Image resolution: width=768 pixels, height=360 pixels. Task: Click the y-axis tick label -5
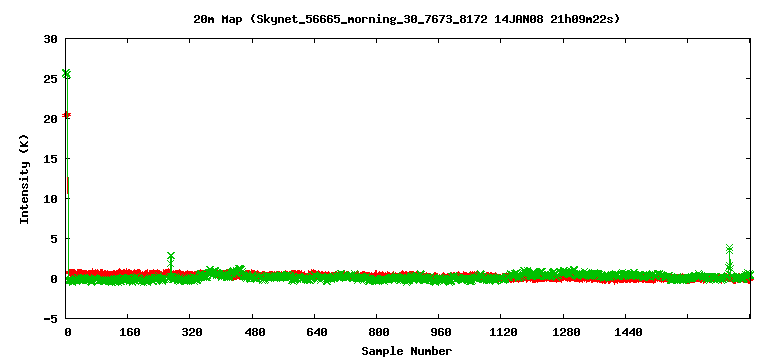51,318
